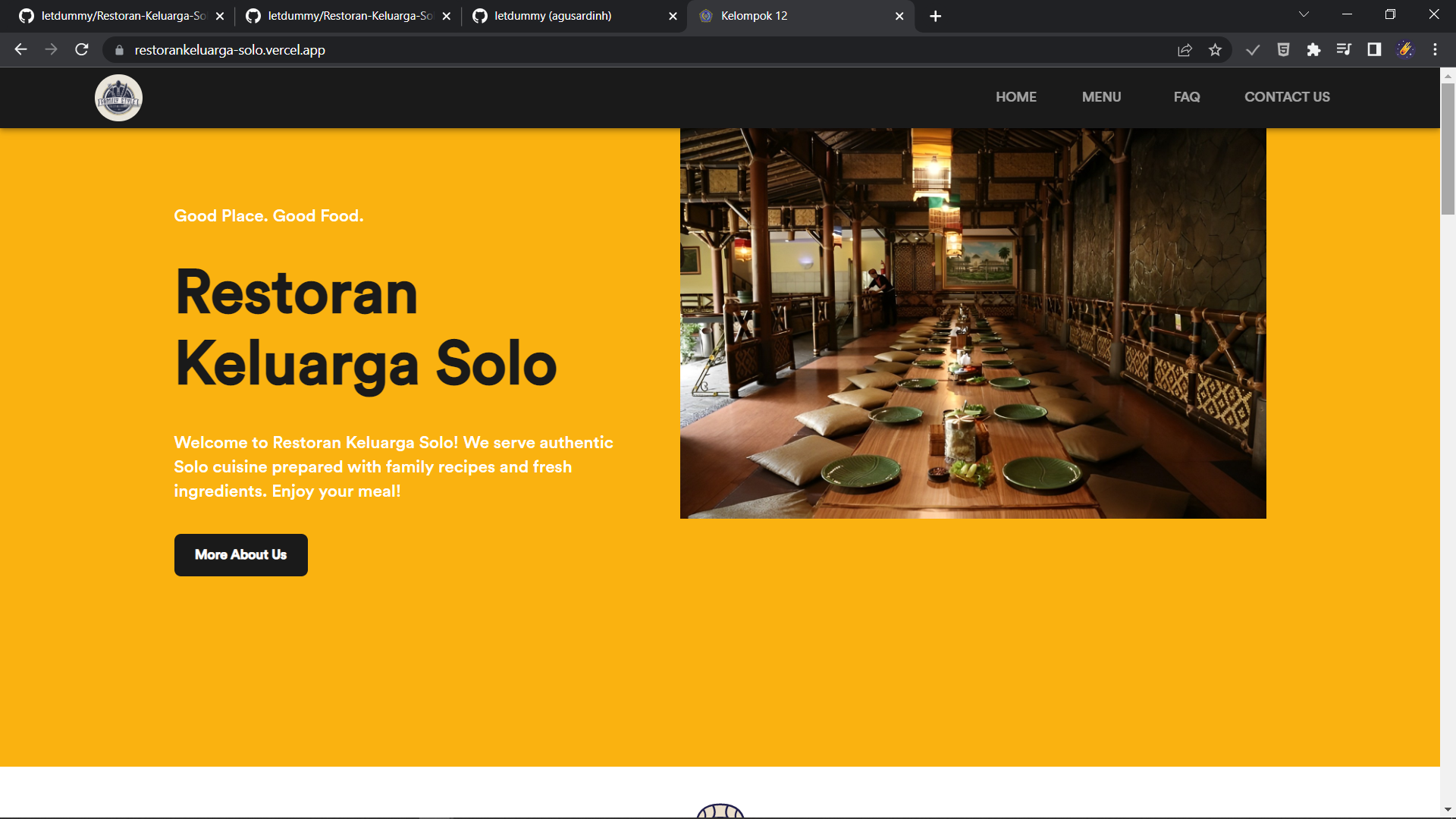Image resolution: width=1456 pixels, height=819 pixels.
Task: Expand the tab search chevron
Action: tap(1304, 15)
